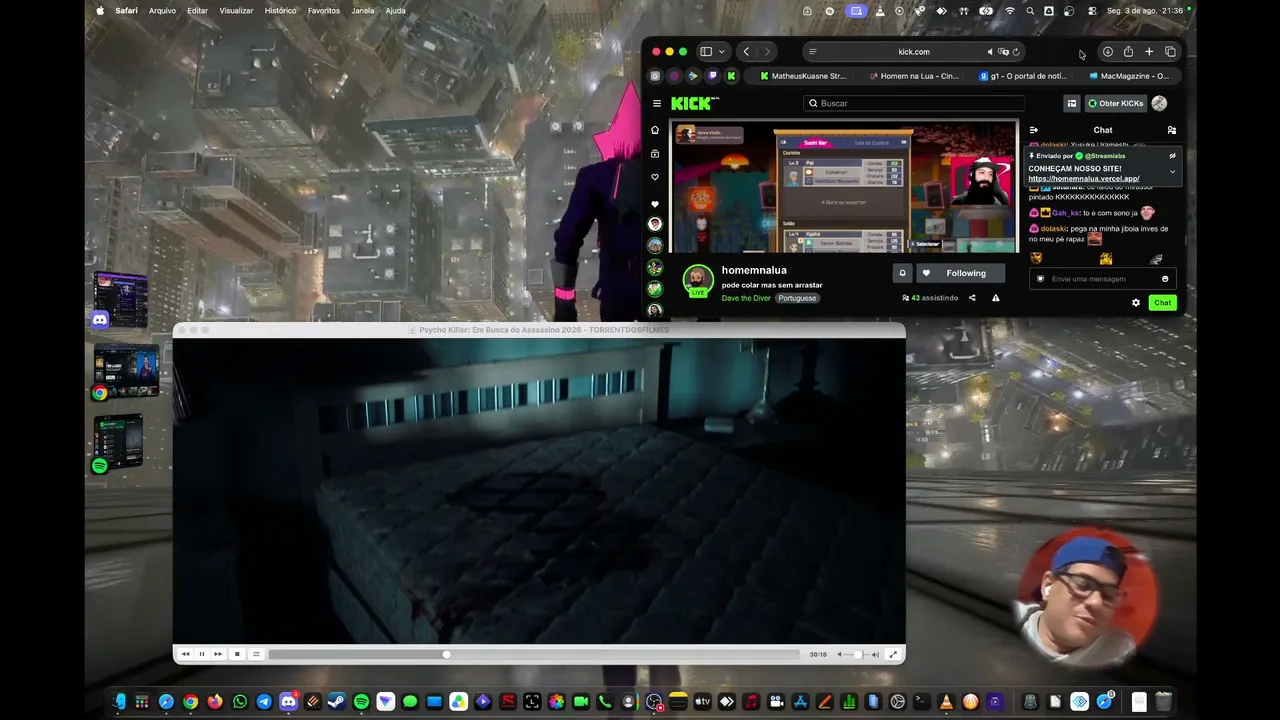This screenshot has width=1280, height=720.
Task: Reload the kick.com page
Action: pyautogui.click(x=1016, y=52)
